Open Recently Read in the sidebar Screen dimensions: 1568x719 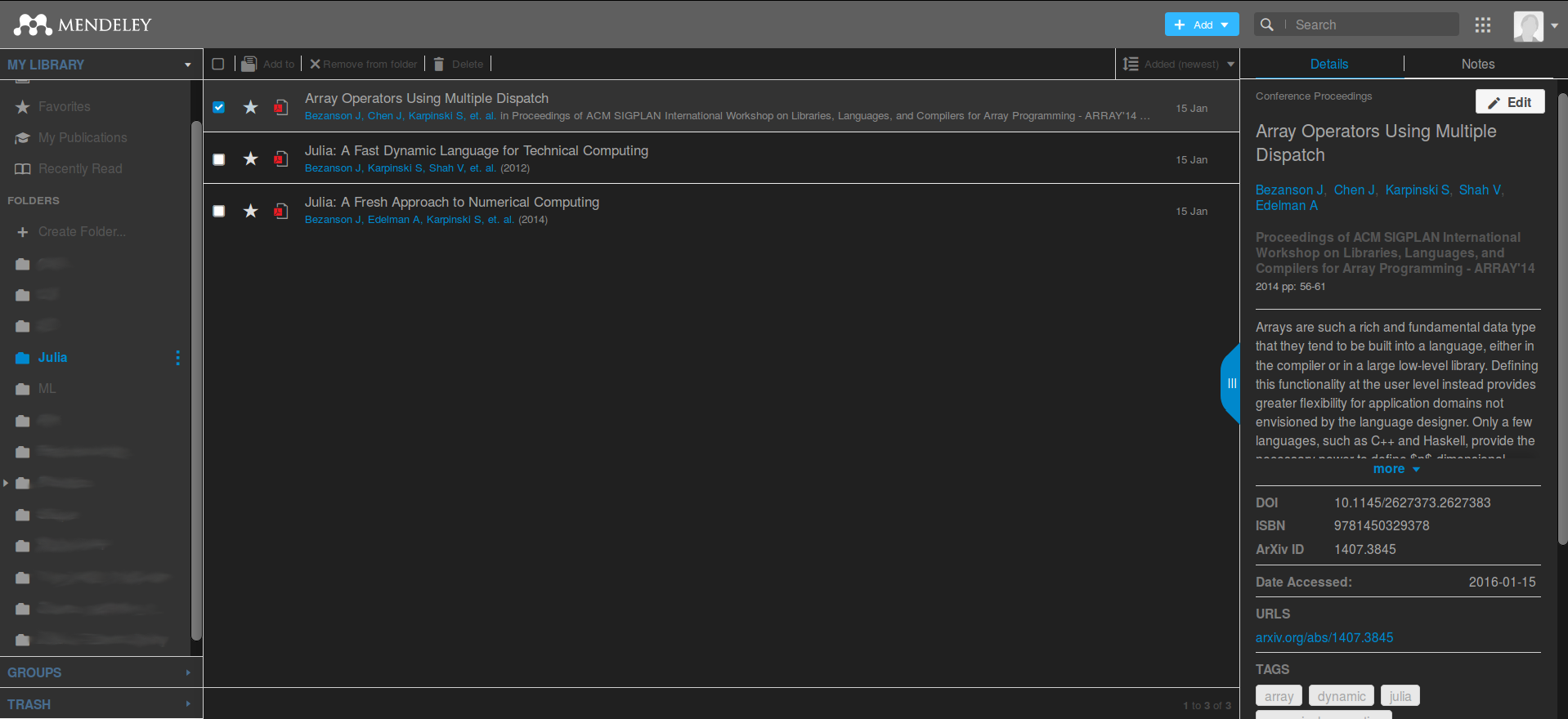80,168
